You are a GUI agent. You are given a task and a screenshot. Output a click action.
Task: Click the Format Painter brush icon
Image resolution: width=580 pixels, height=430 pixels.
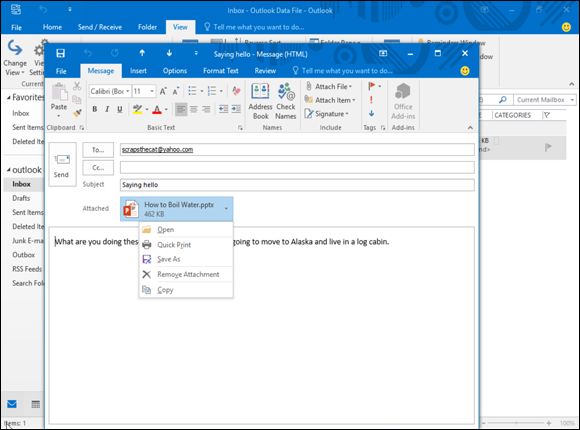77,113
